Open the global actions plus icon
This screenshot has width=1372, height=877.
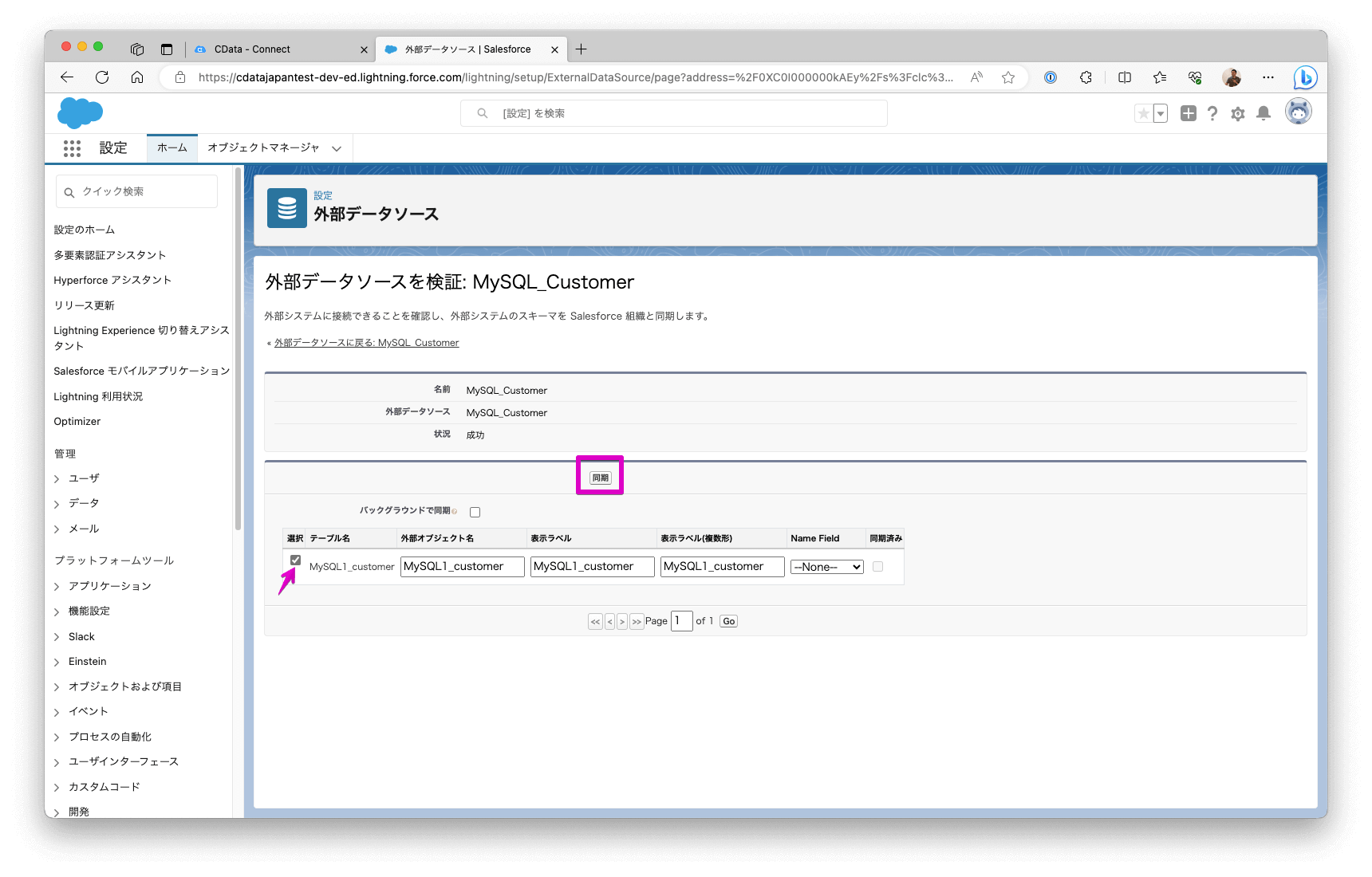[x=1189, y=113]
